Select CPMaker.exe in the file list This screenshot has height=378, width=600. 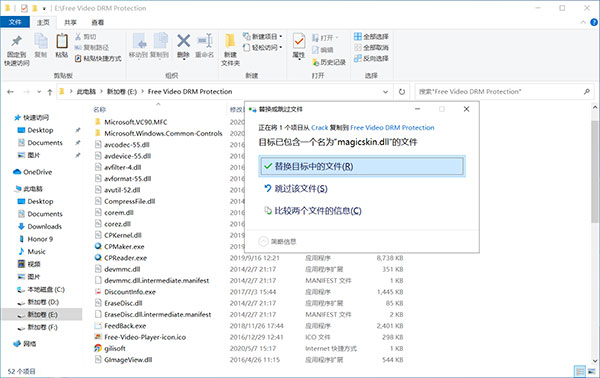click(x=124, y=246)
